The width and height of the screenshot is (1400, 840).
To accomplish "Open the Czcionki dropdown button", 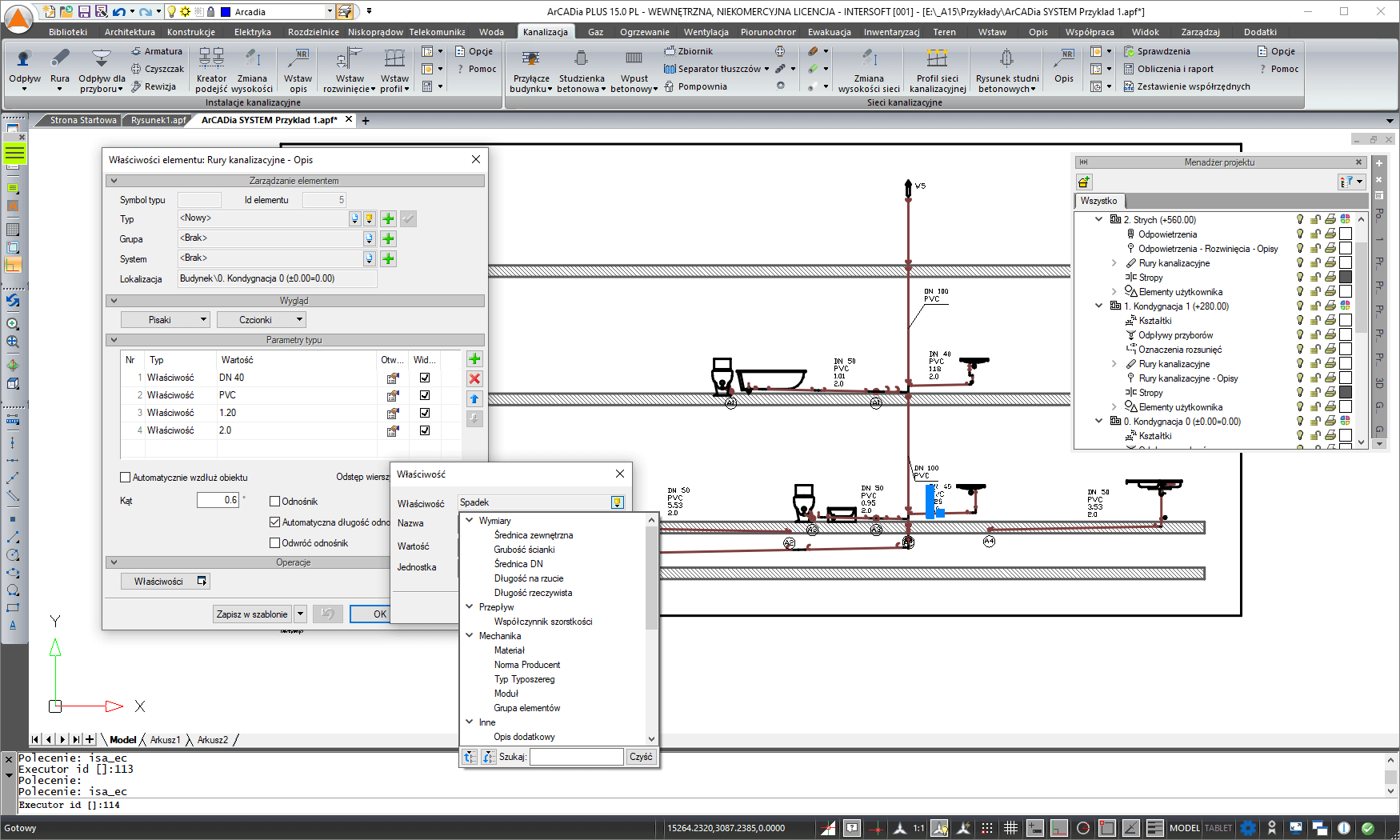I will coord(262,319).
